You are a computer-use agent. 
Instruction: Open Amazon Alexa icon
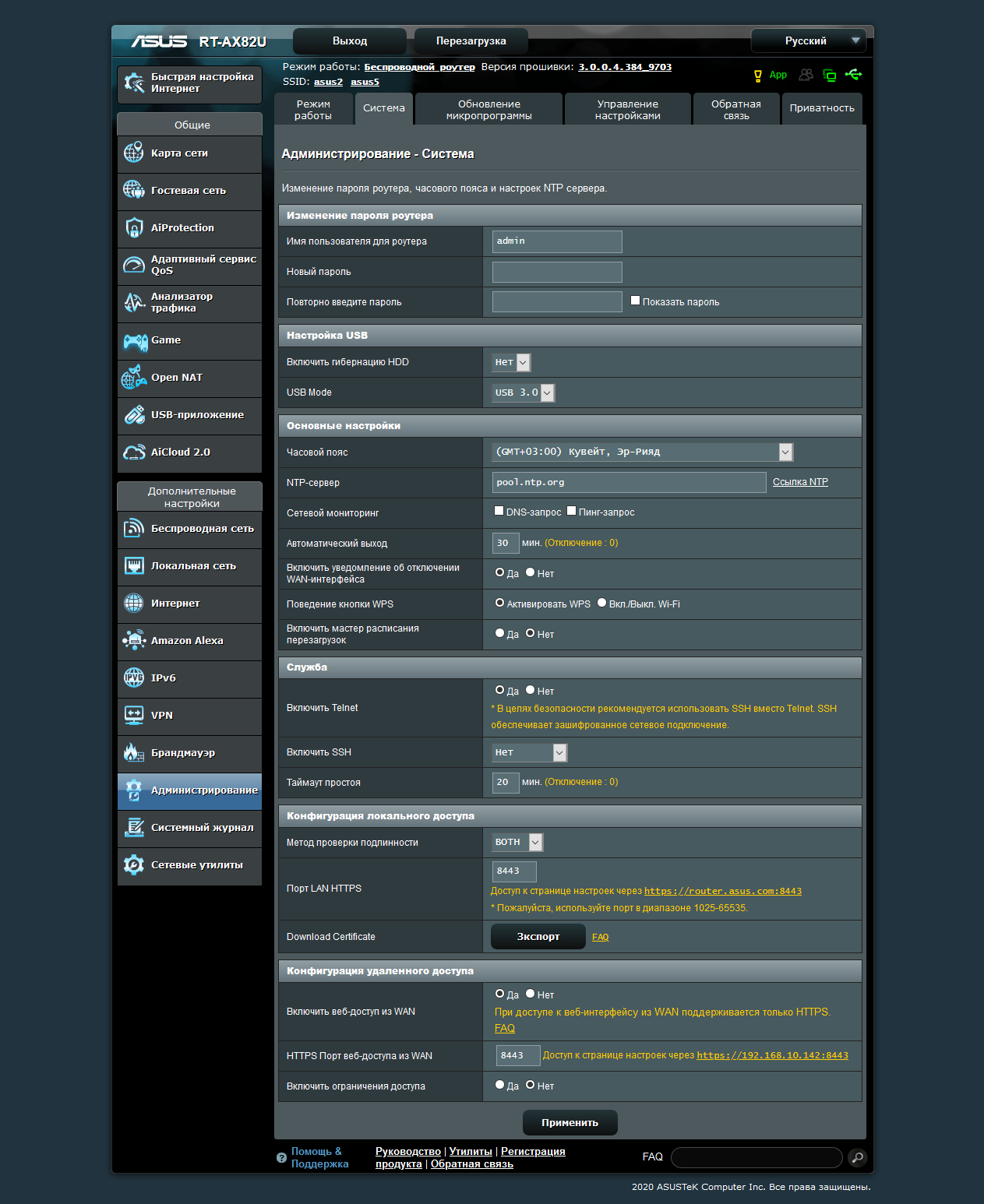click(x=134, y=640)
